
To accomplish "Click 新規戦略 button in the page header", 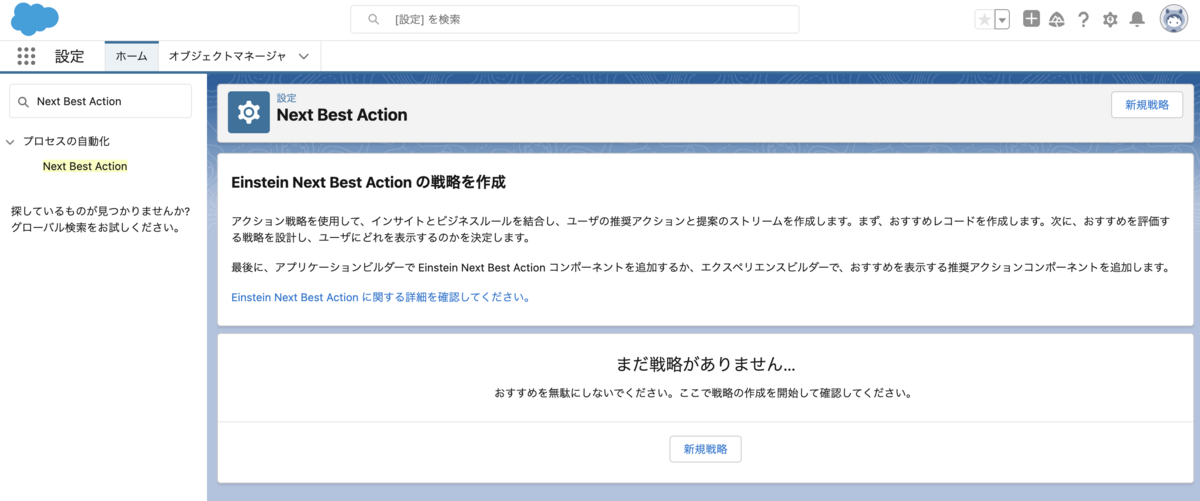I will (1147, 105).
